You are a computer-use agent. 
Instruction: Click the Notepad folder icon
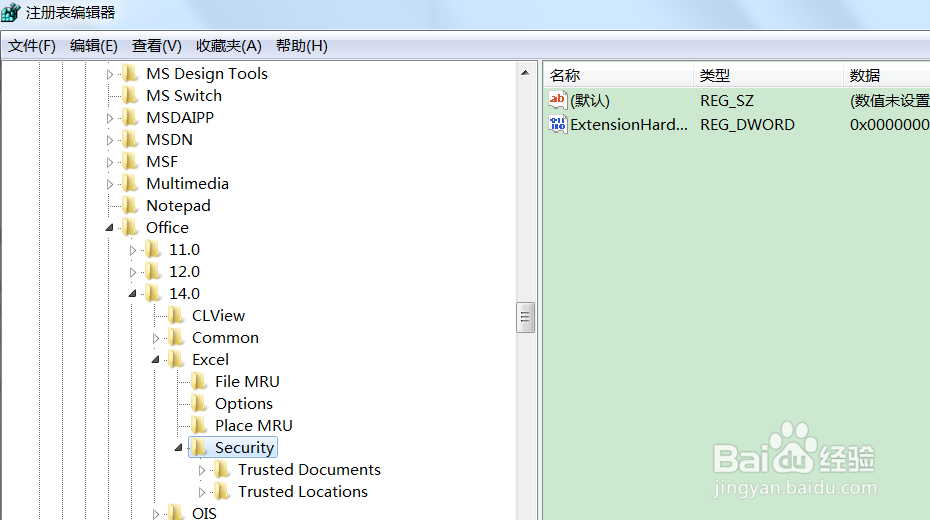pos(130,205)
